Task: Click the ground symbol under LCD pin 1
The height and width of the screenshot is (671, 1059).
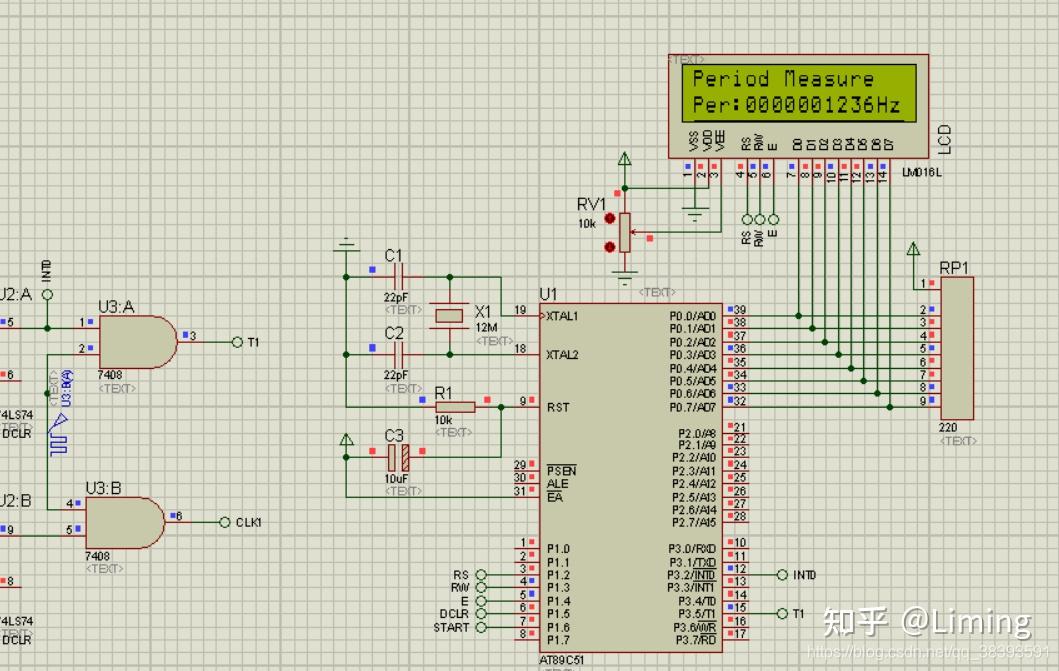Action: [695, 215]
